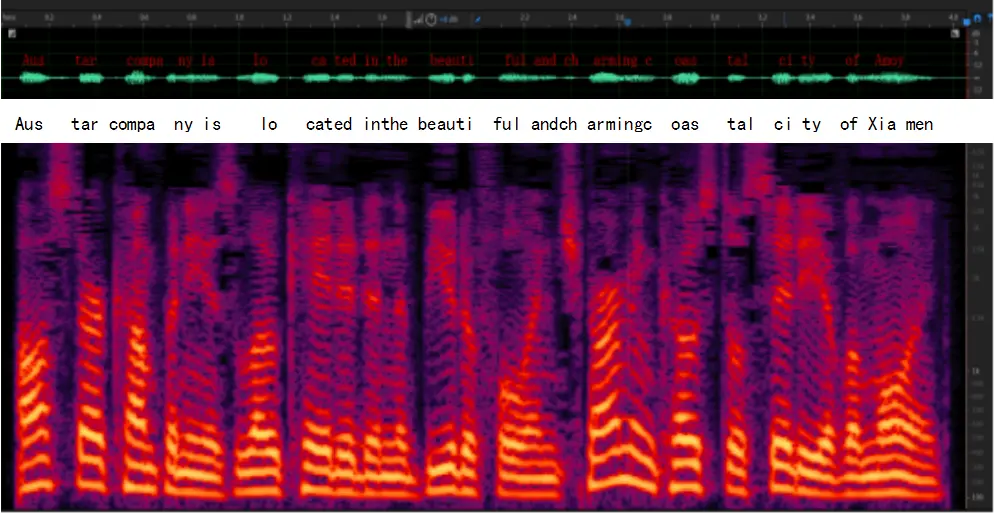Click the +0 dB gain value field

(450, 19)
